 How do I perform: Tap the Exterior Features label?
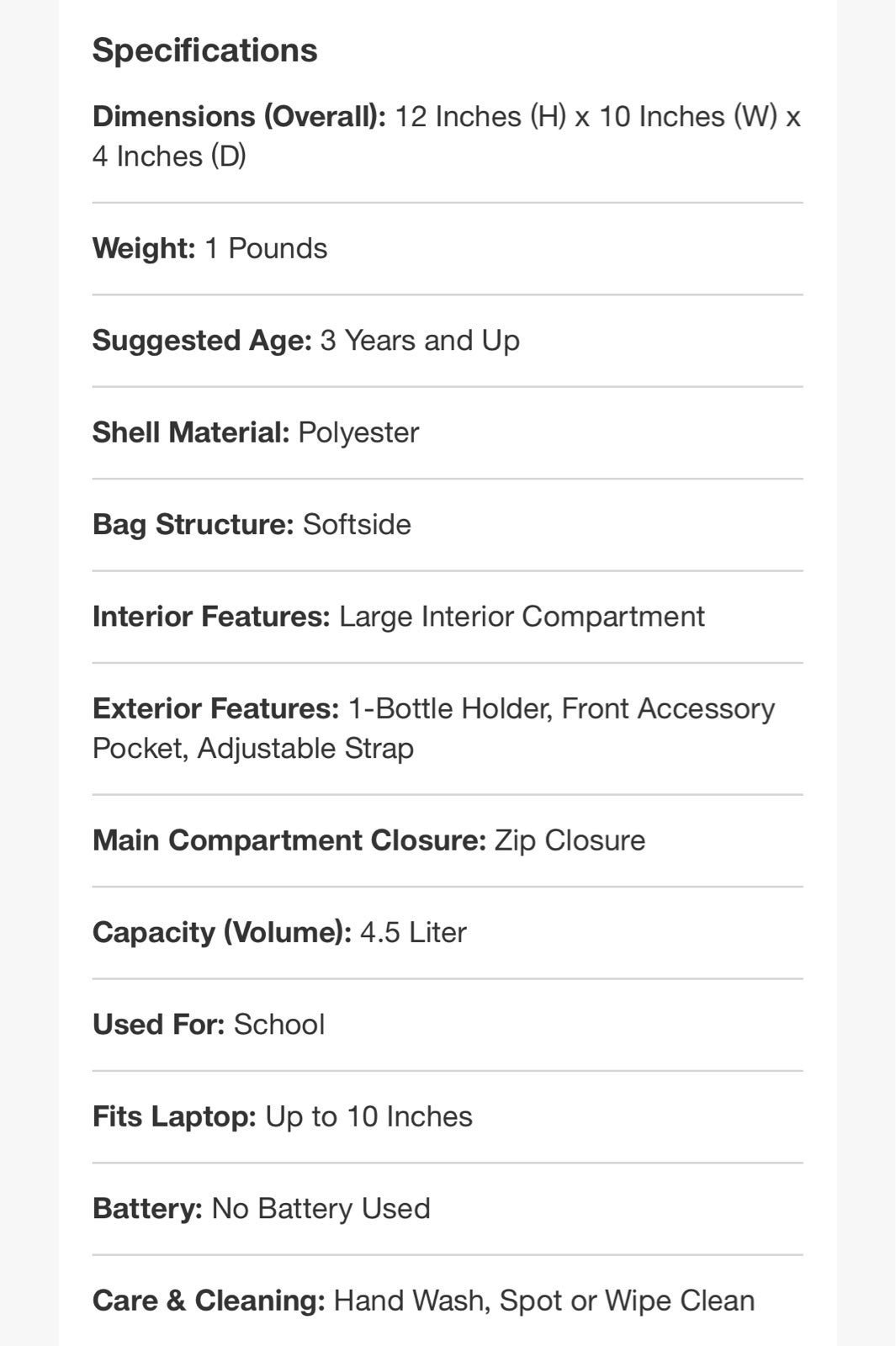click(x=215, y=708)
